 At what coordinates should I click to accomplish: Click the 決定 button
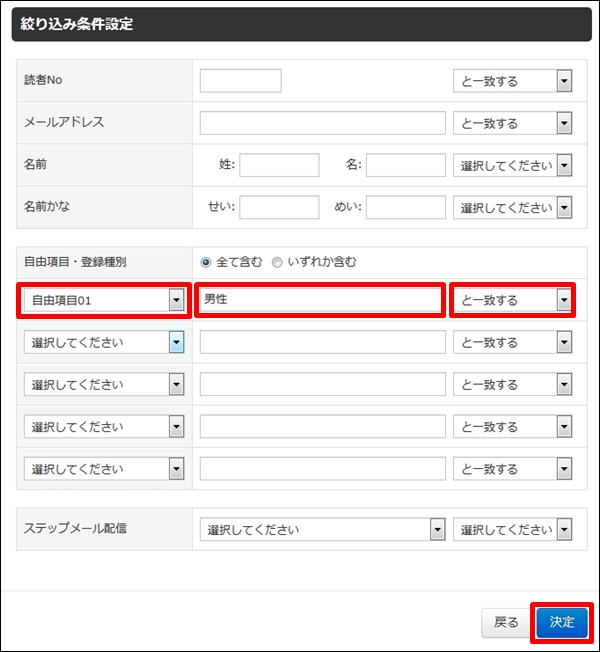(562, 622)
